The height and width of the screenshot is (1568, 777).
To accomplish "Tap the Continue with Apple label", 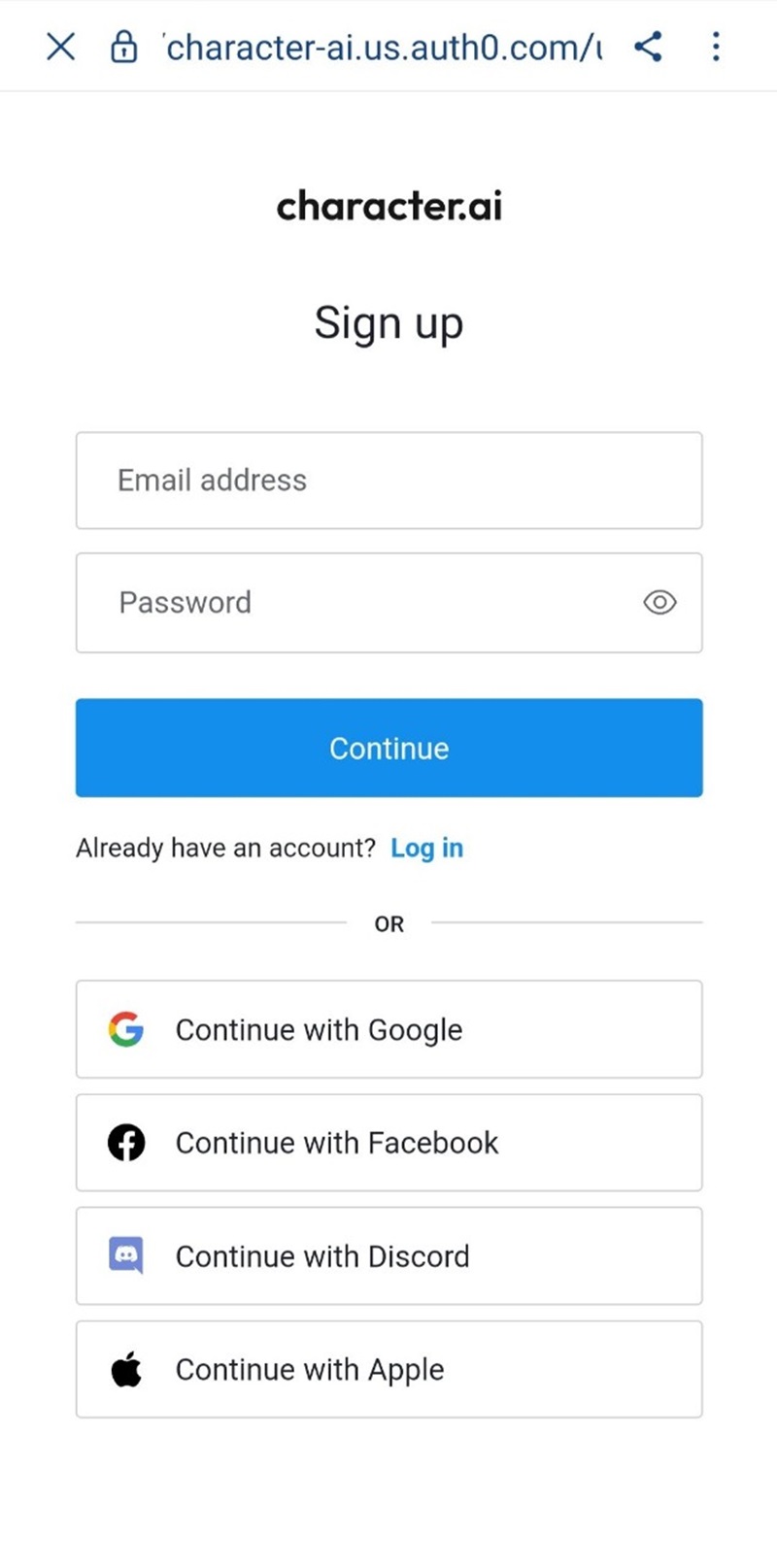I will [309, 1369].
